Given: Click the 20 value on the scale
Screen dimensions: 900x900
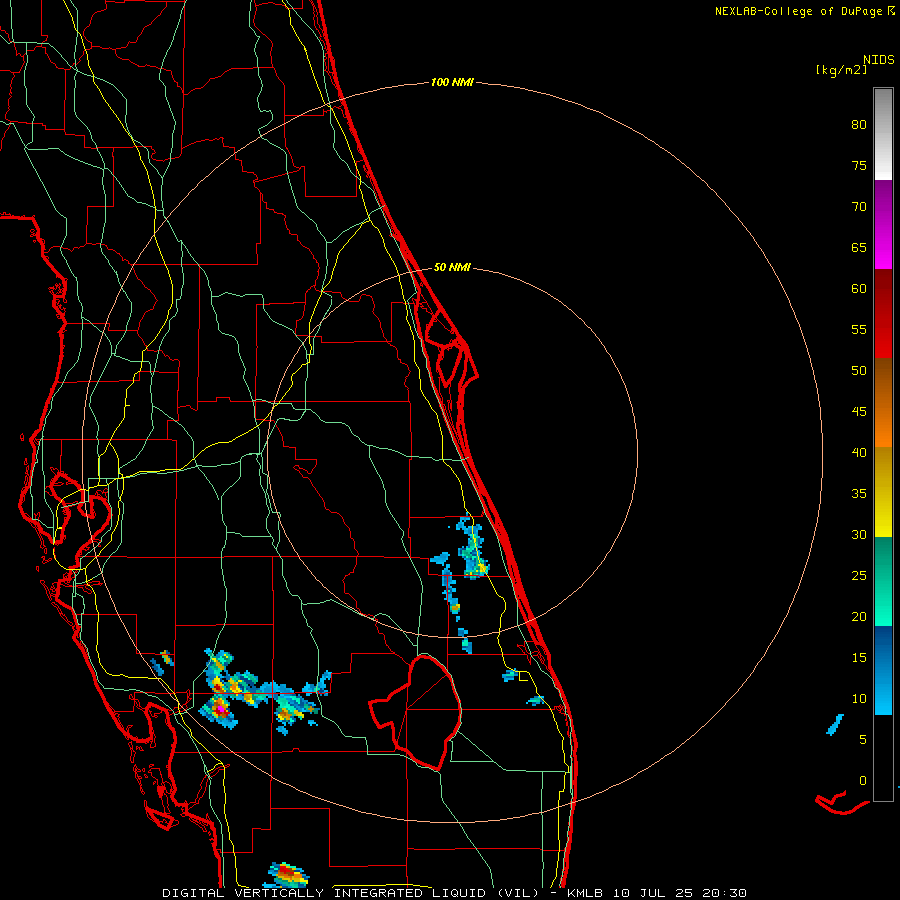Looking at the screenshot, I should (x=859, y=616).
